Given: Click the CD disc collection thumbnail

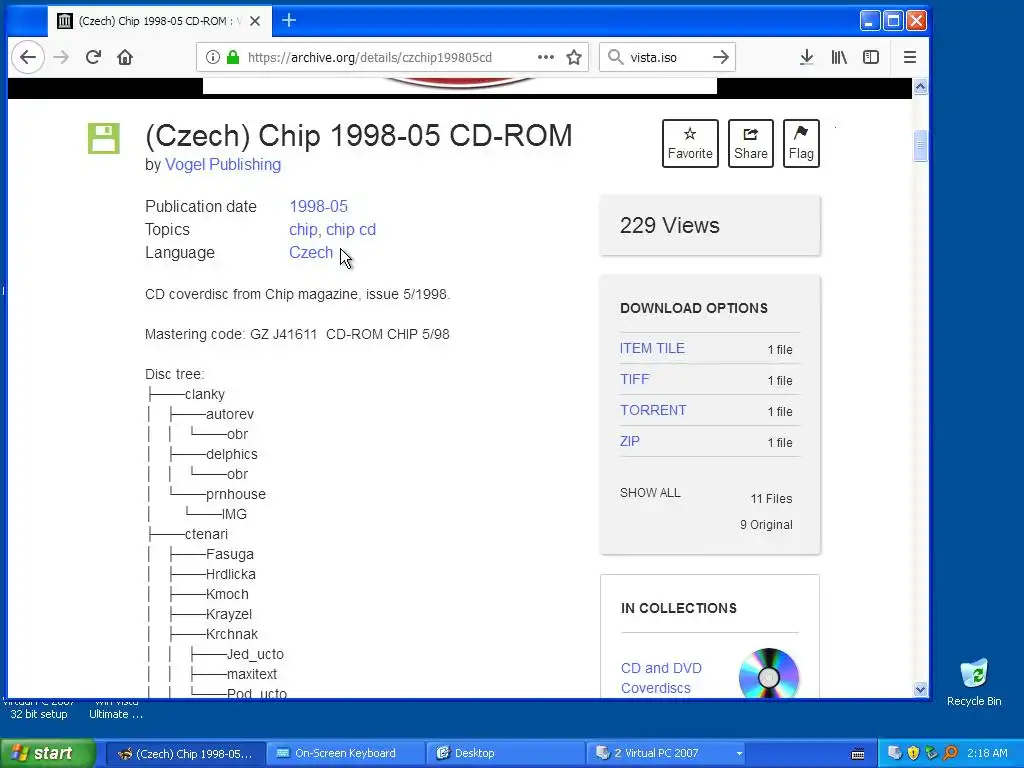Looking at the screenshot, I should pos(769,674).
